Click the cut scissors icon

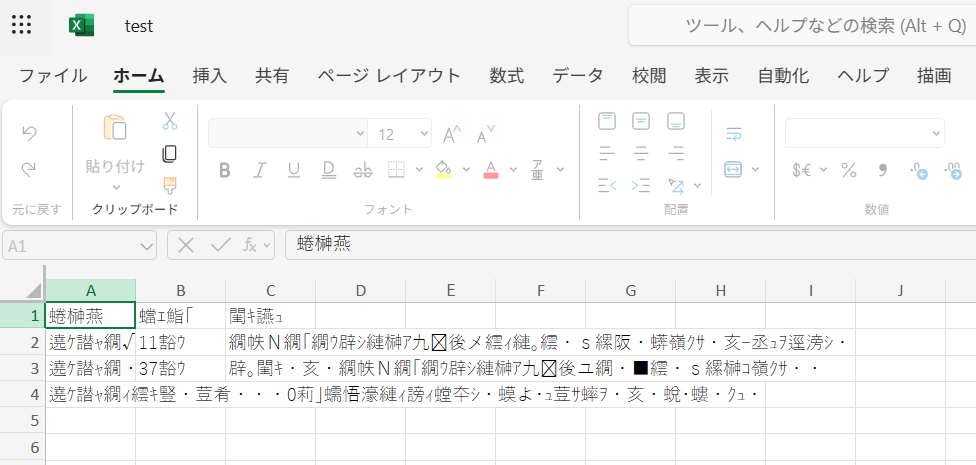(170, 121)
